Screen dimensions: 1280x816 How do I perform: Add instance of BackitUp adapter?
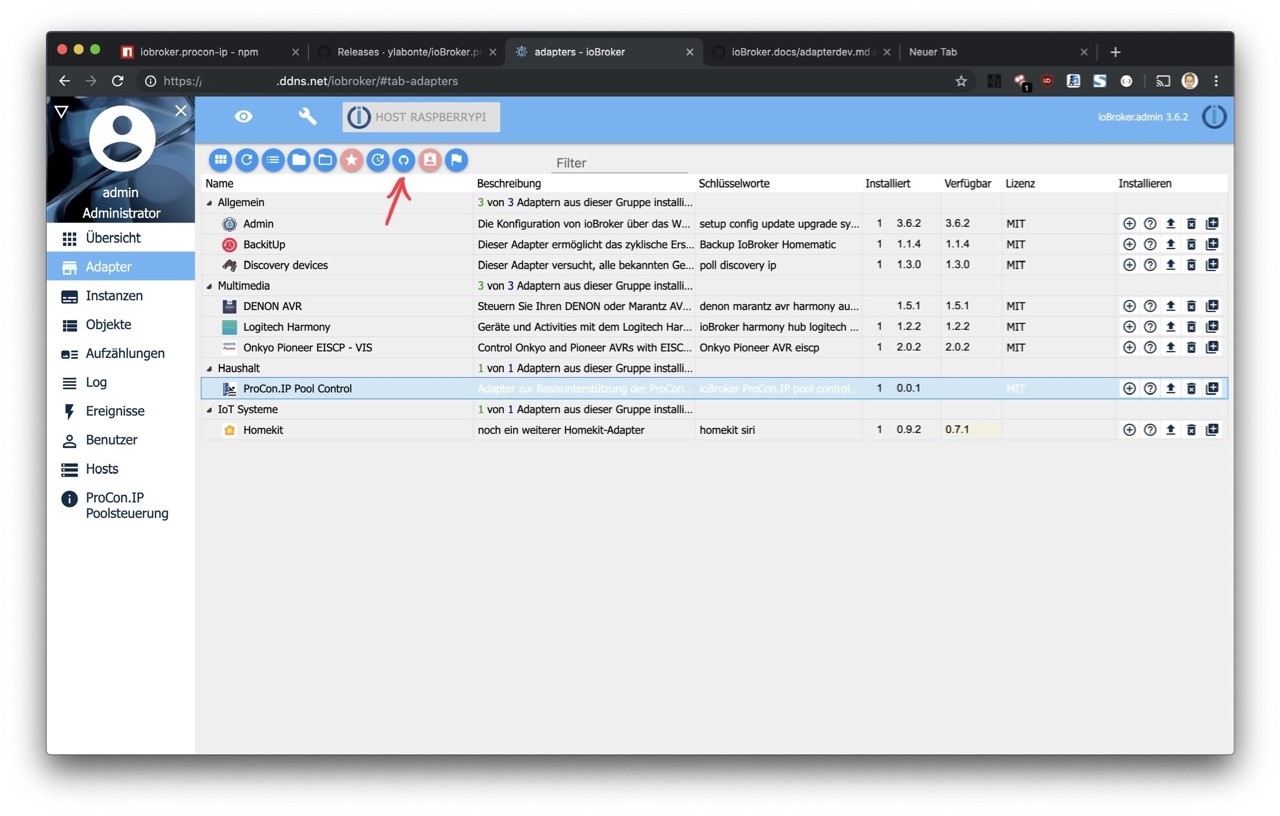(x=1129, y=244)
